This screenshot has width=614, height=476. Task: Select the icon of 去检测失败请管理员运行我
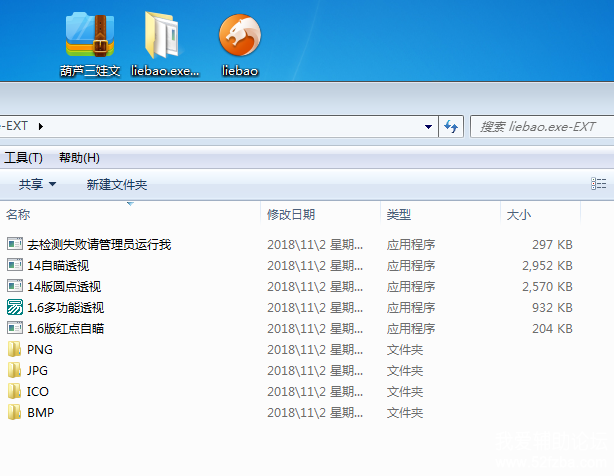[x=15, y=244]
